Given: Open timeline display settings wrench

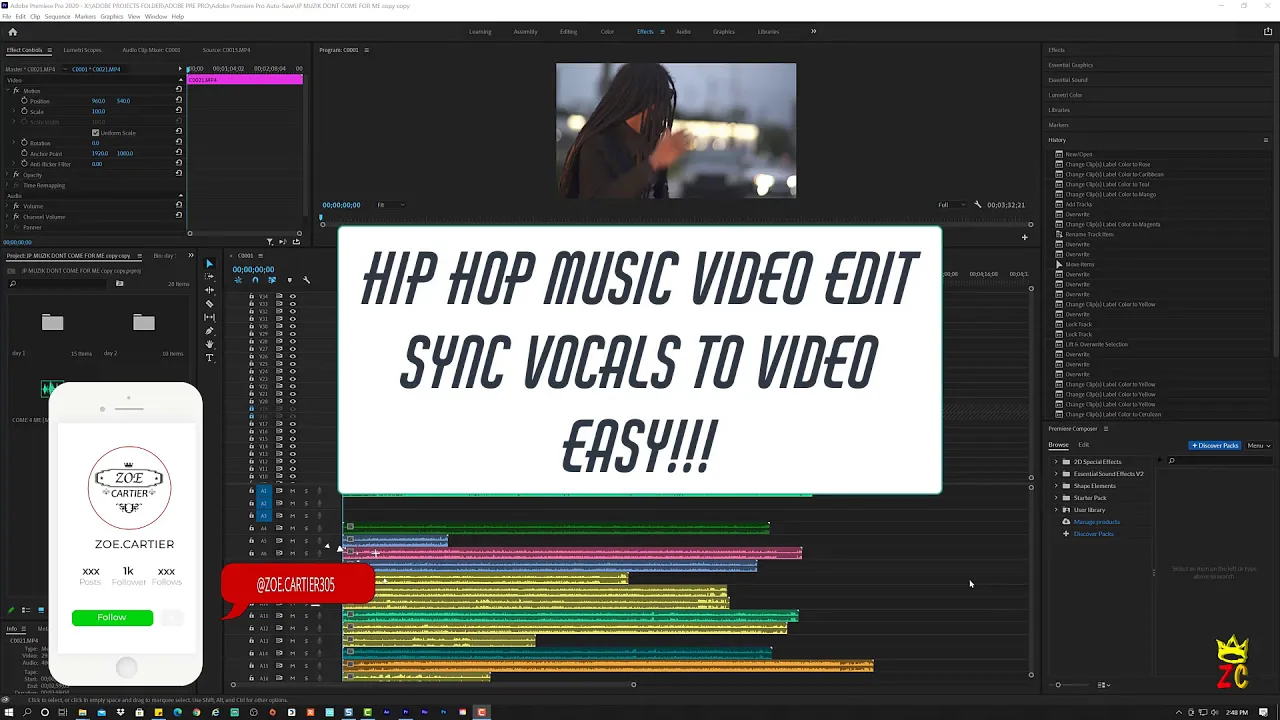Looking at the screenshot, I should pyautogui.click(x=307, y=280).
